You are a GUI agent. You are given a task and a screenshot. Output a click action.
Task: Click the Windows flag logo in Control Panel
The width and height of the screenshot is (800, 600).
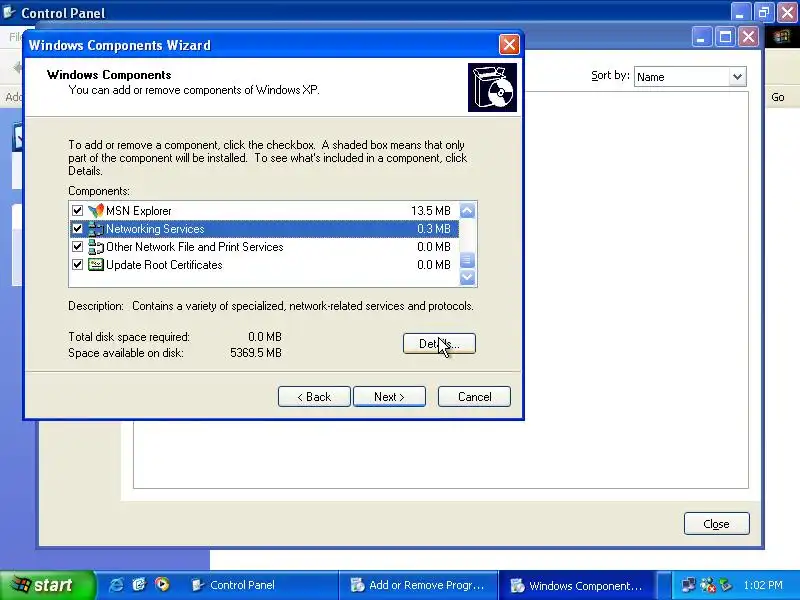tap(781, 37)
